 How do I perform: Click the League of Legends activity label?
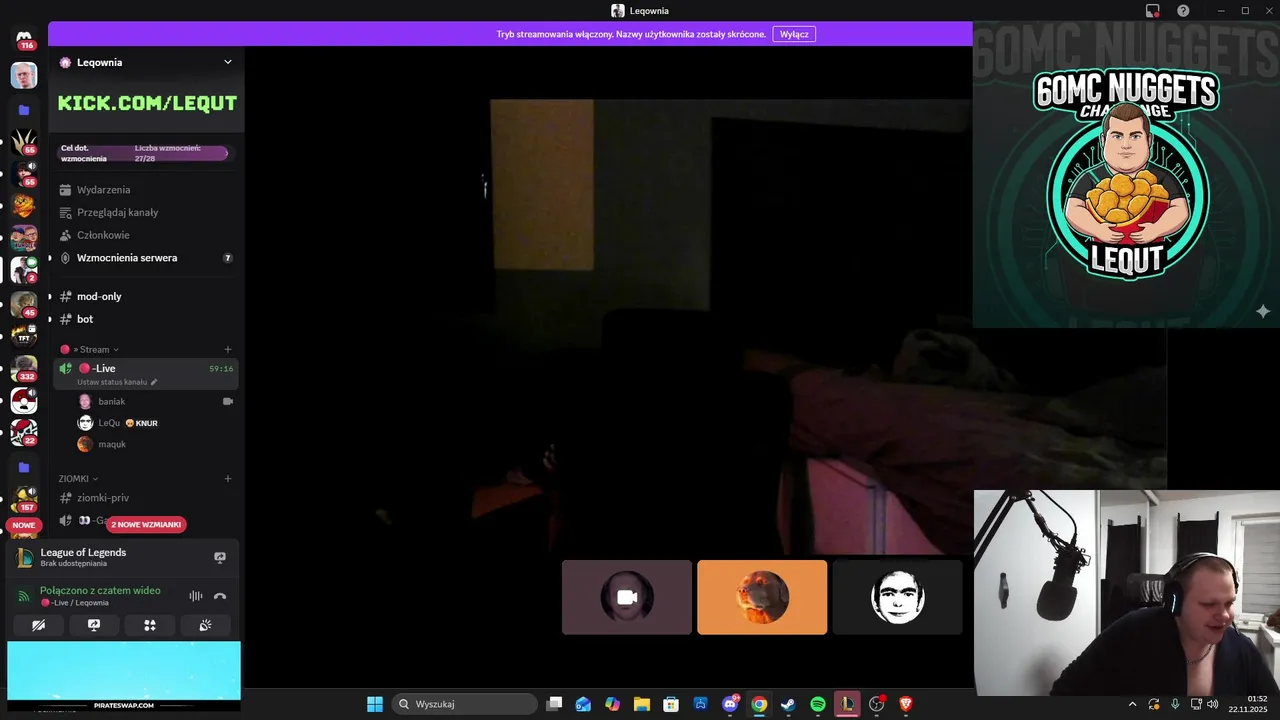pyautogui.click(x=83, y=552)
